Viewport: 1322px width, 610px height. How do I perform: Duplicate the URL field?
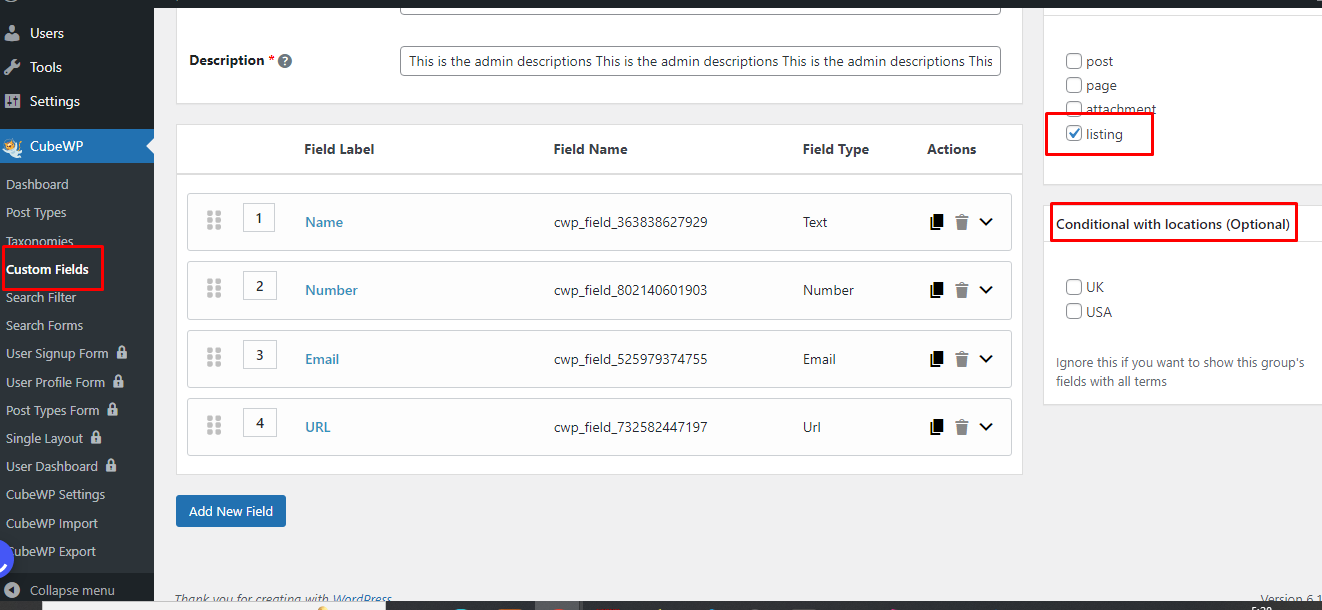937,427
